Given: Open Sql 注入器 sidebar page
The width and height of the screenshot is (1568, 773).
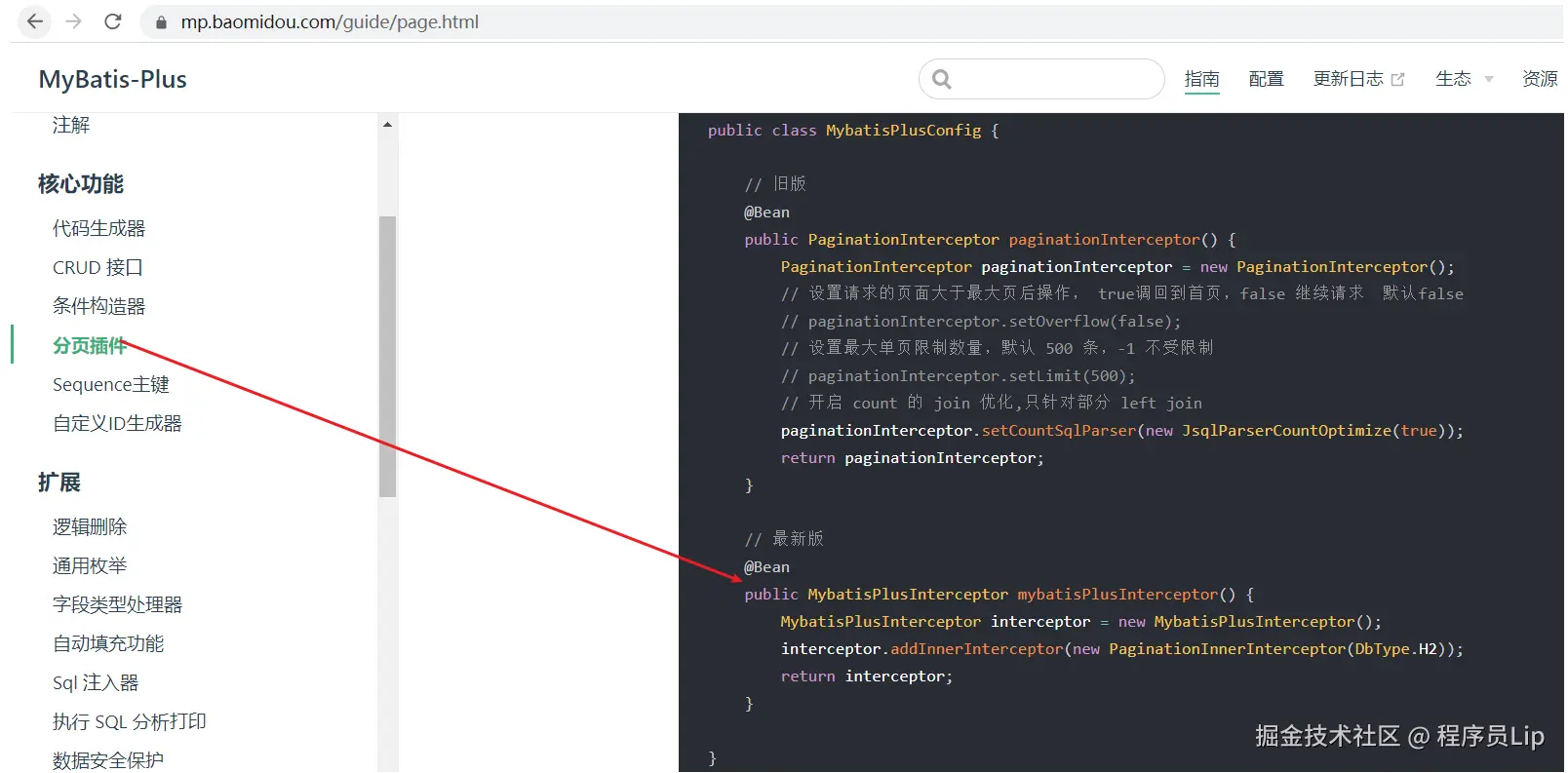Looking at the screenshot, I should (x=96, y=682).
